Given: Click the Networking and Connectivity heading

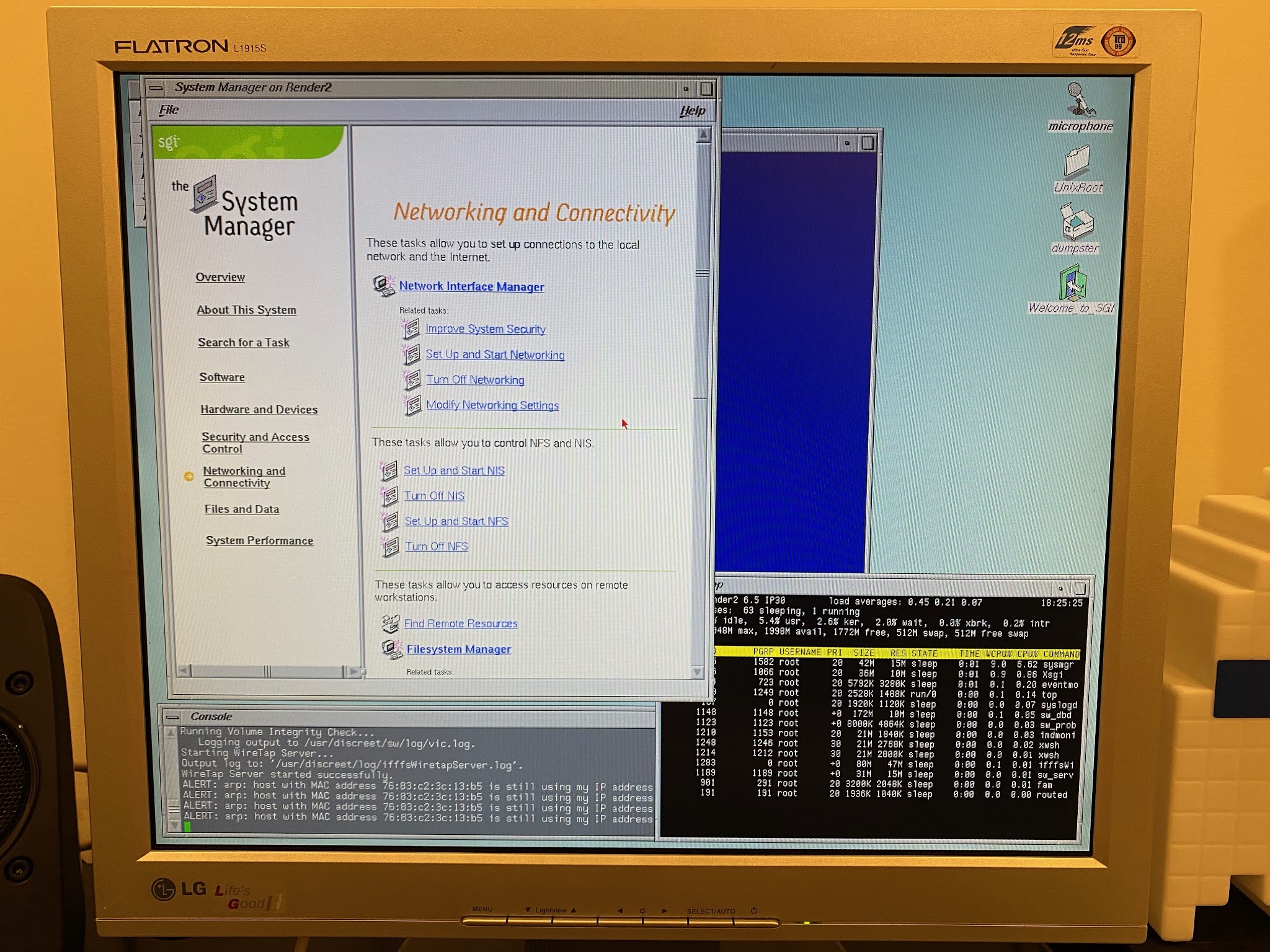Looking at the screenshot, I should (x=534, y=213).
